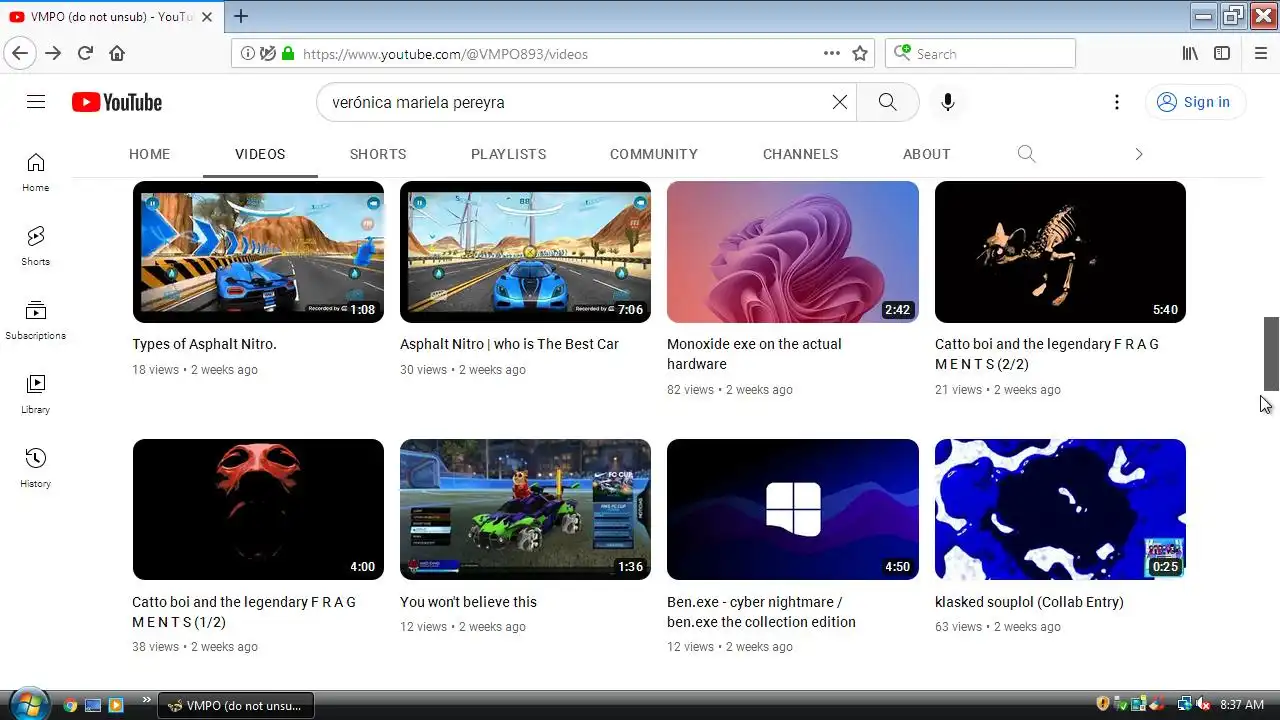Toggle Firefox sidebars icon
The image size is (1280, 720).
(1222, 53)
